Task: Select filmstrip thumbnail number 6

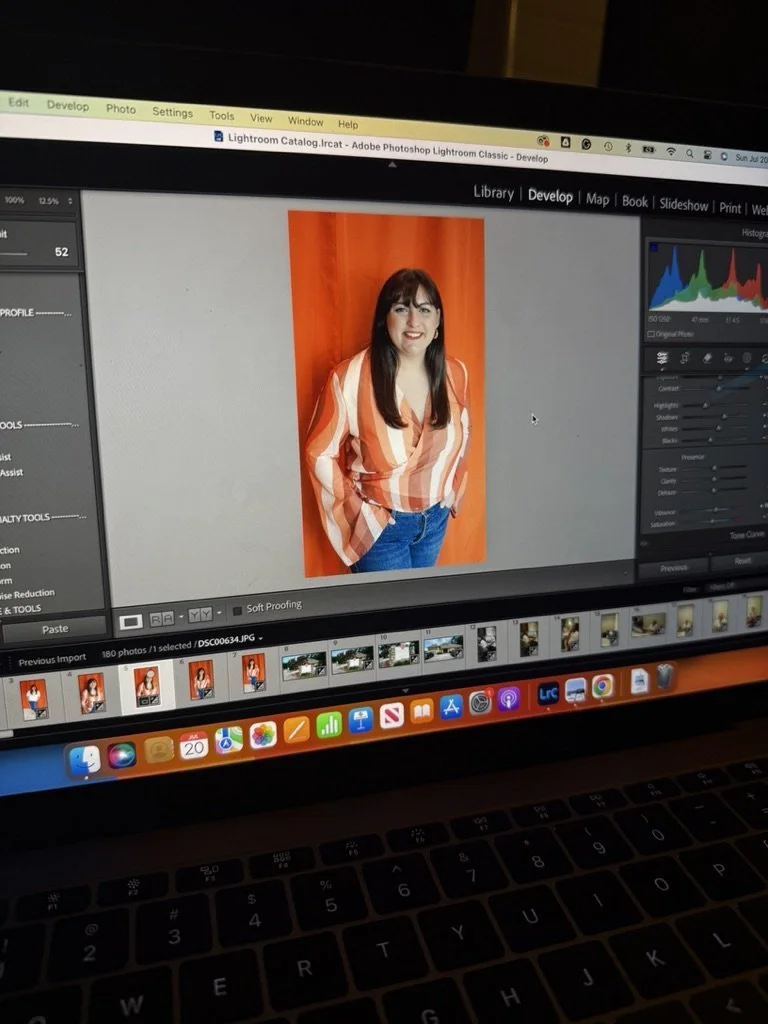Action: [201, 680]
